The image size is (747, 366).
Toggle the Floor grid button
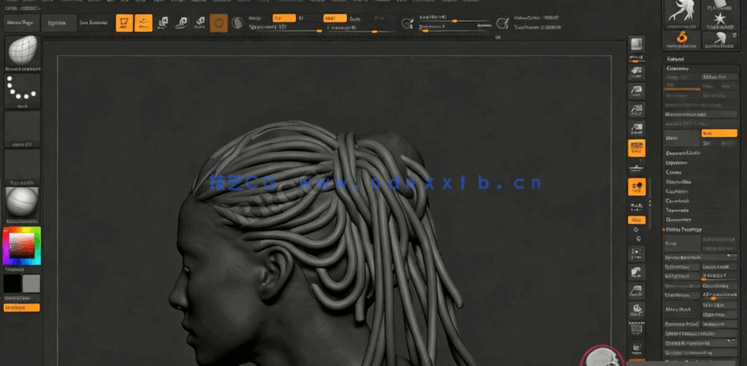[636, 167]
